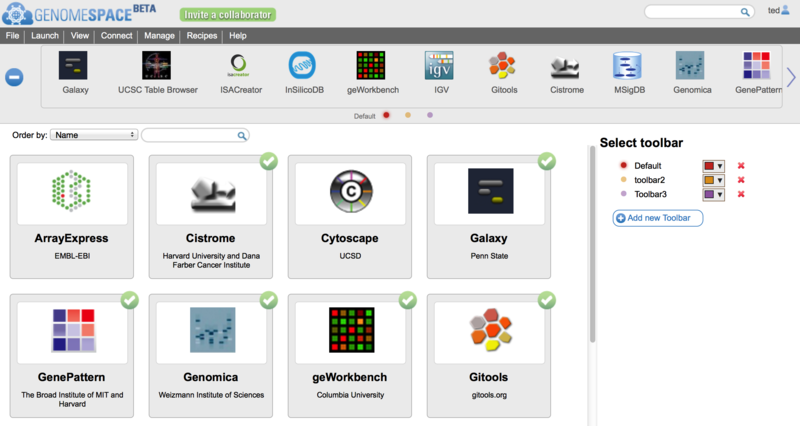800x426 pixels.
Task: Open the toolbar2 color dropdown
Action: point(721,180)
